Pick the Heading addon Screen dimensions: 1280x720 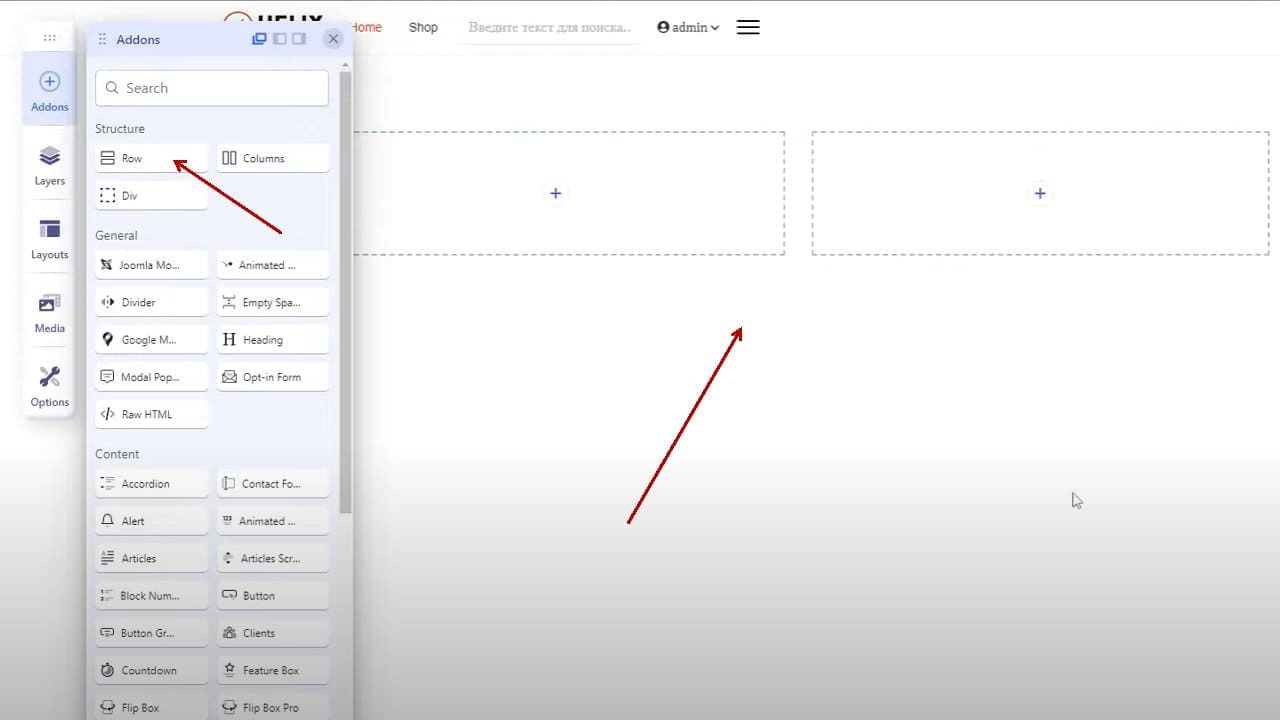click(272, 340)
